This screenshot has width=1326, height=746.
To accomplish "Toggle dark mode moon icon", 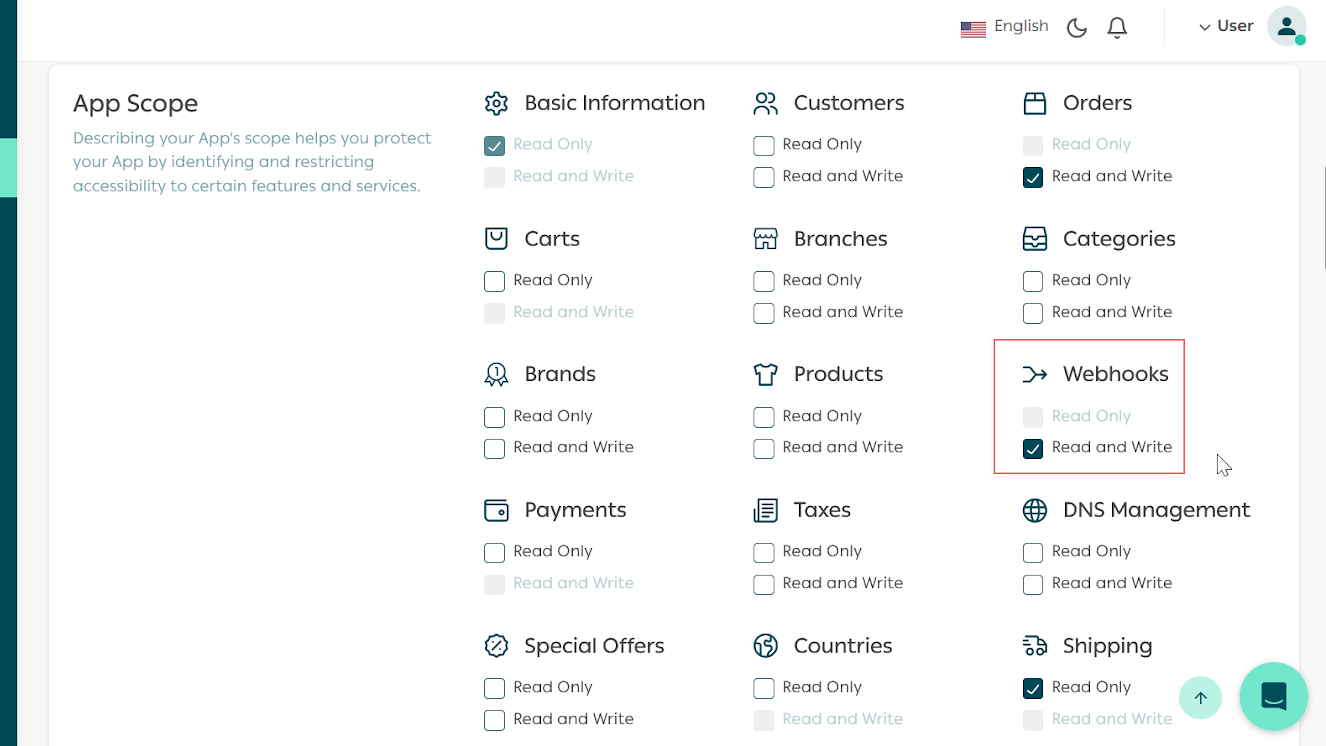I will click(1077, 28).
